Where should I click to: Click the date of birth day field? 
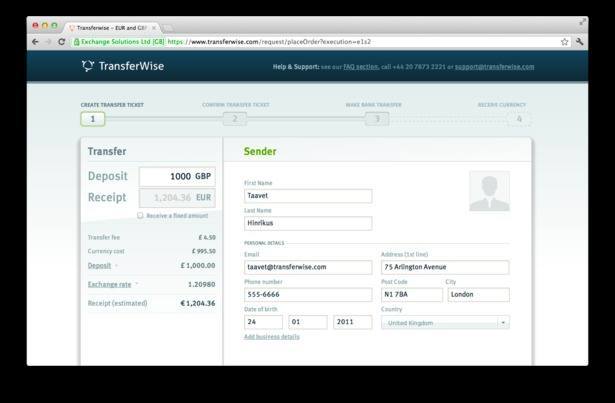263,322
